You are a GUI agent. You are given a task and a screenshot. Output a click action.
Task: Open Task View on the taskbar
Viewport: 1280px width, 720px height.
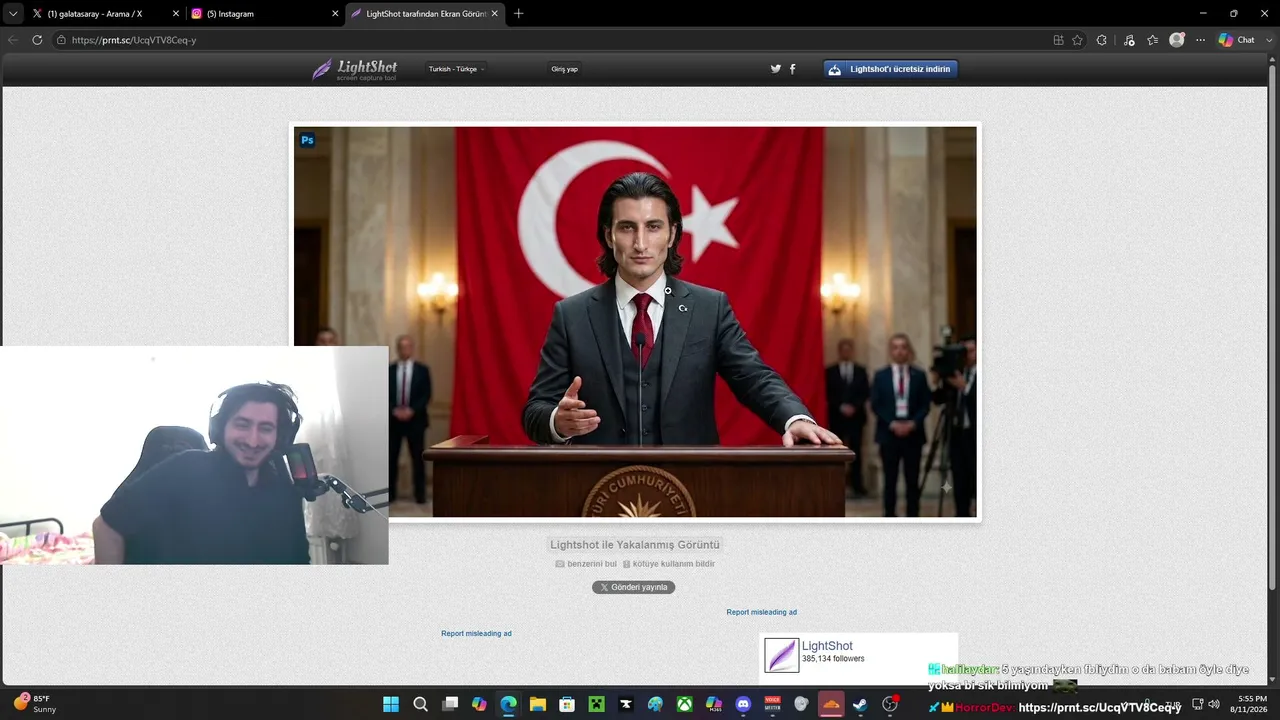point(450,704)
